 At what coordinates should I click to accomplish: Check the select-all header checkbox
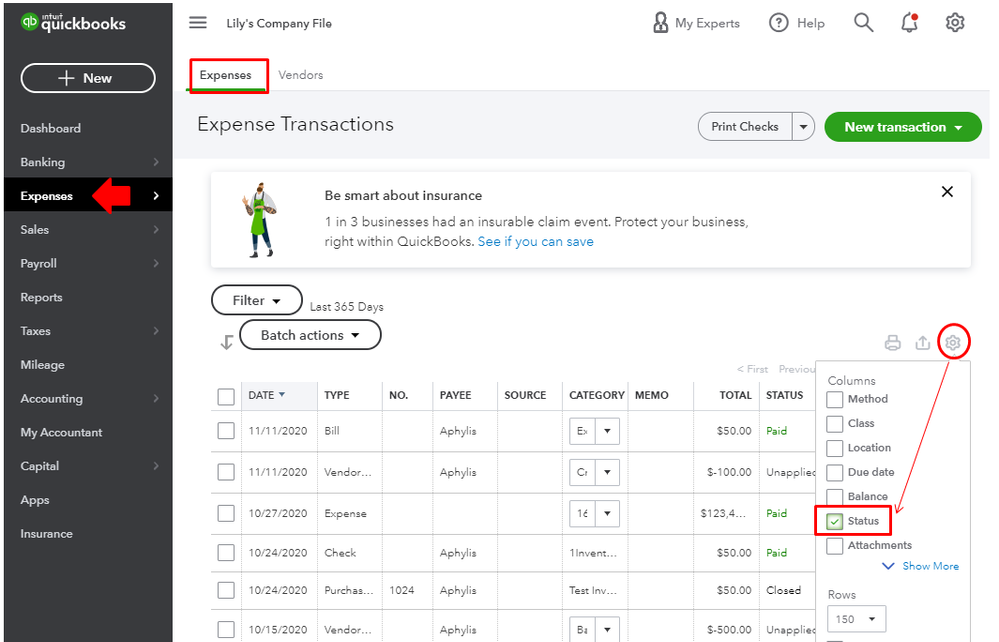pos(226,396)
